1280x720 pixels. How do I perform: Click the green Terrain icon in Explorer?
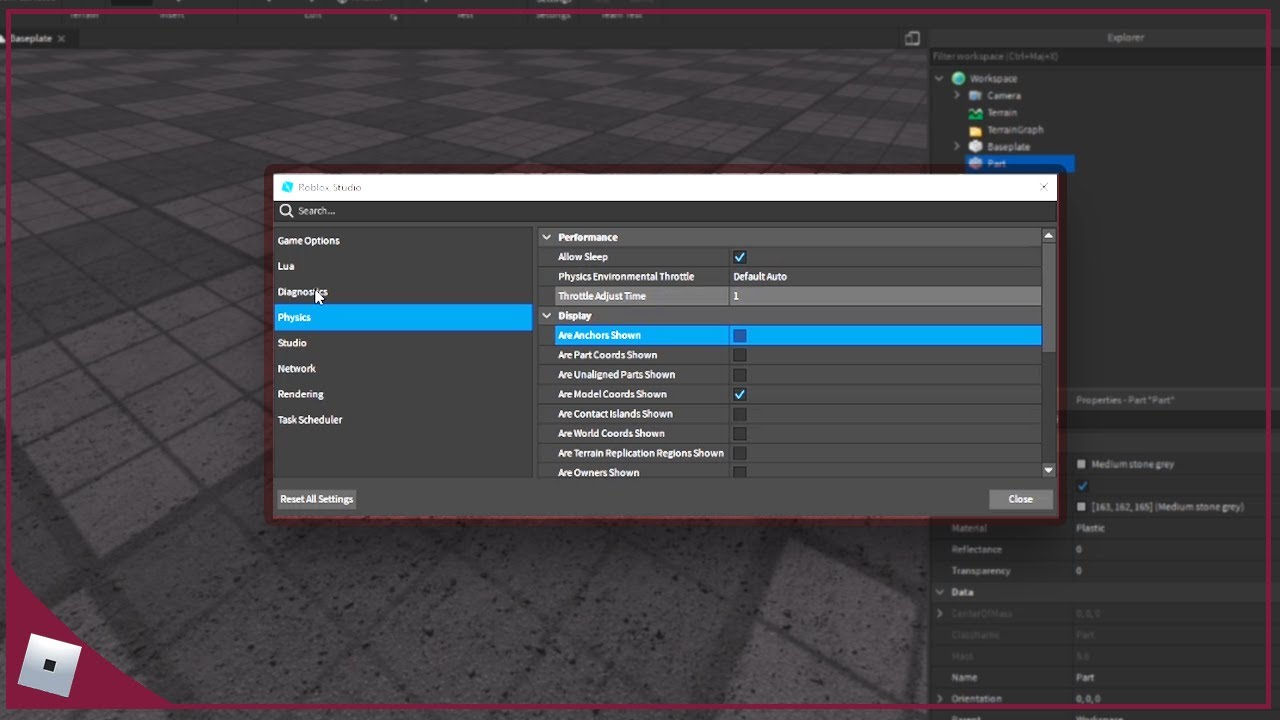tap(976, 113)
